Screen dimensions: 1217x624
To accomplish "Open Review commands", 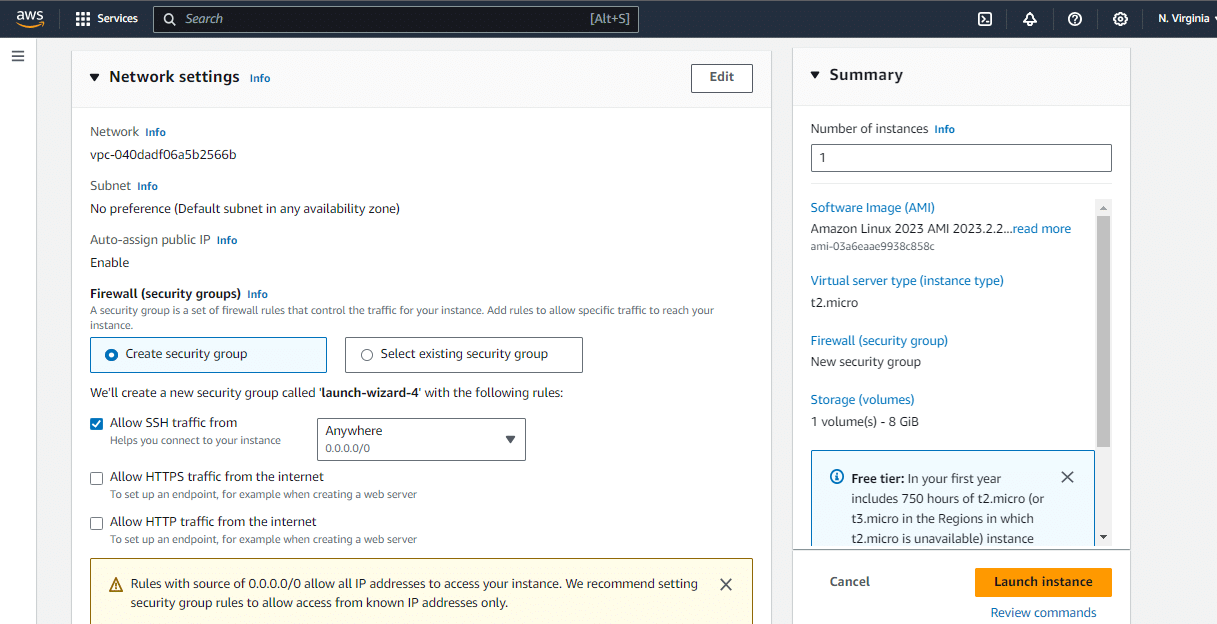I will point(1043,612).
